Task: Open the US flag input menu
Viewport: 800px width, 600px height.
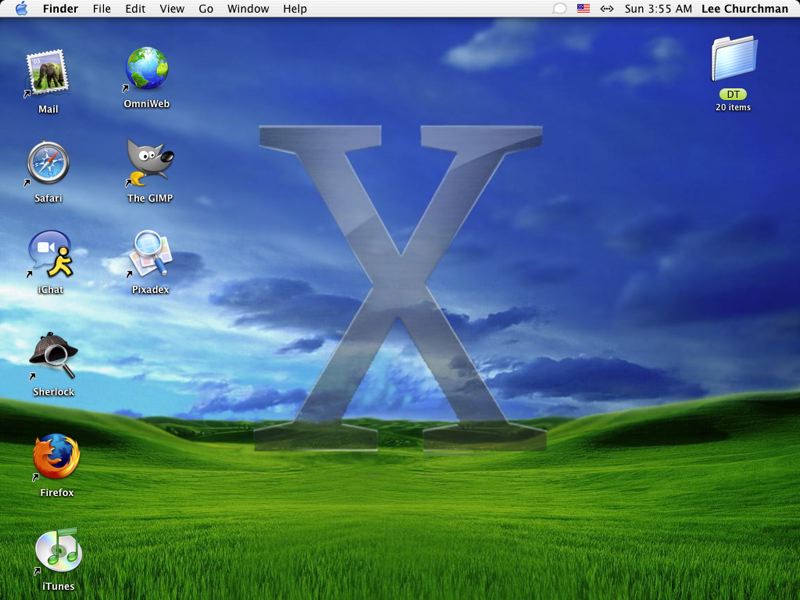Action: click(583, 9)
